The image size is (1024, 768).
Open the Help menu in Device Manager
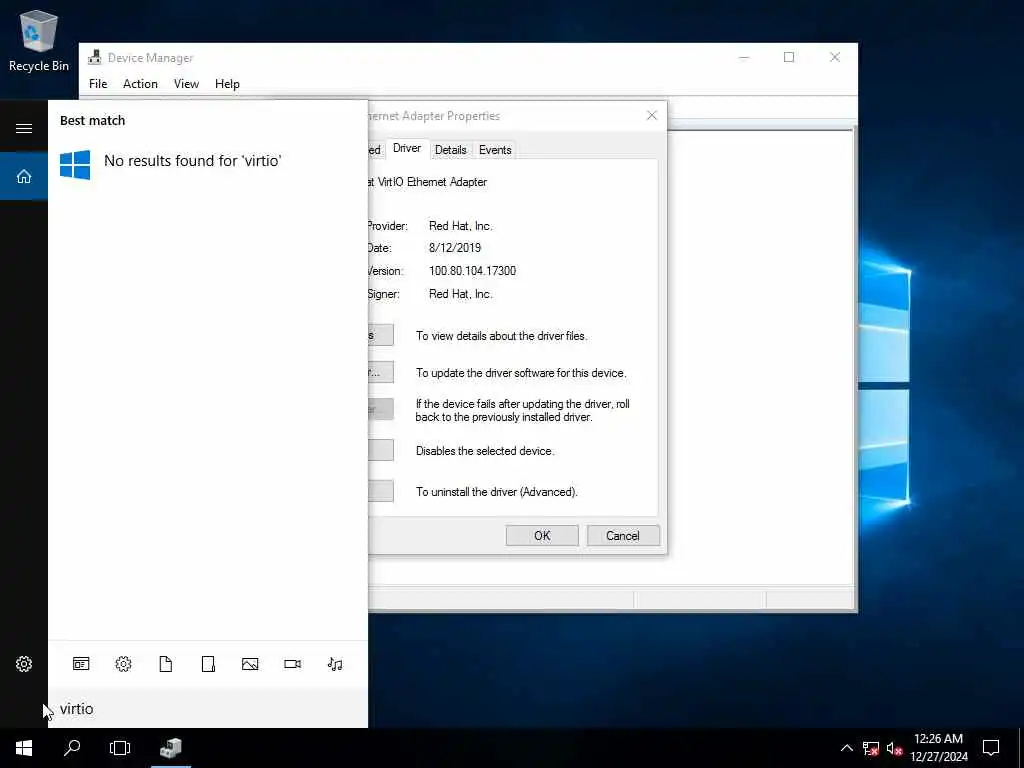pos(227,84)
